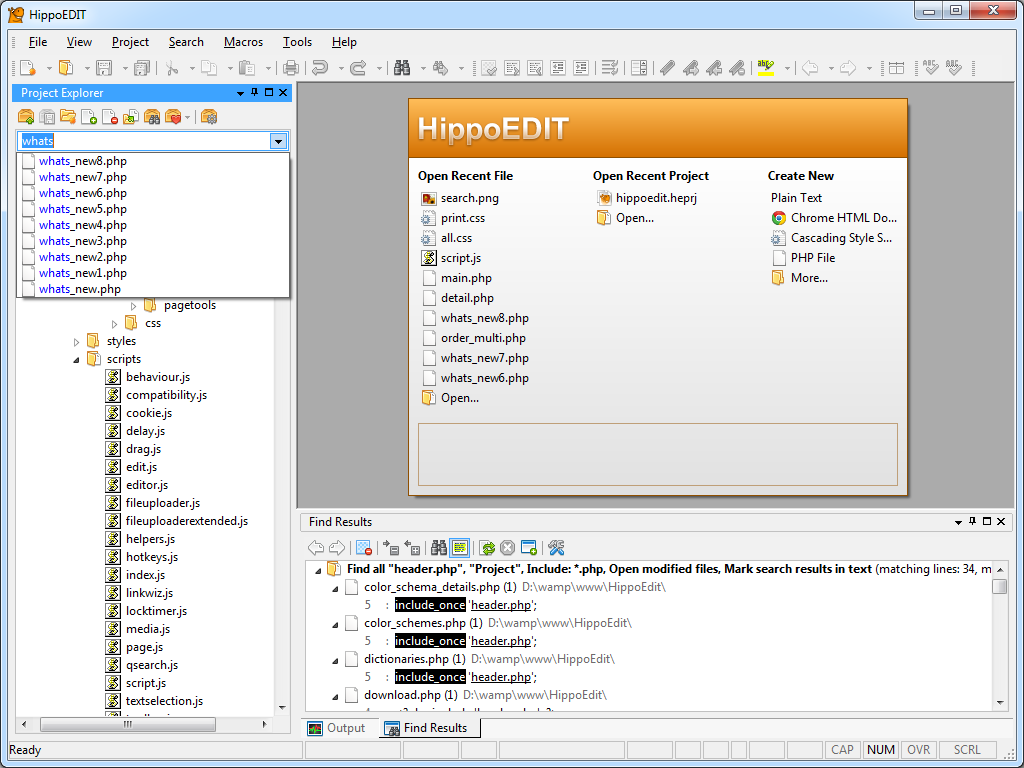Open the dropdown arrow next to highlight marker
Image resolution: width=1024 pixels, height=768 pixels.
[x=787, y=68]
